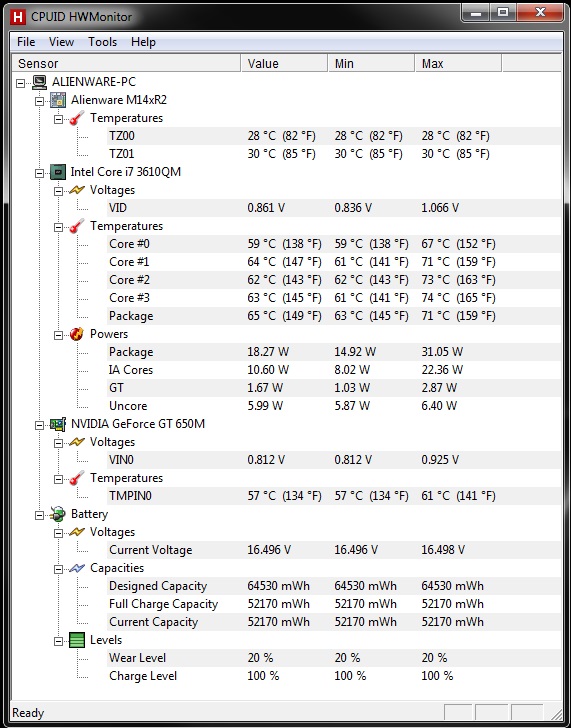Collapse the Powers section
This screenshot has width=571, height=728.
(x=58, y=335)
